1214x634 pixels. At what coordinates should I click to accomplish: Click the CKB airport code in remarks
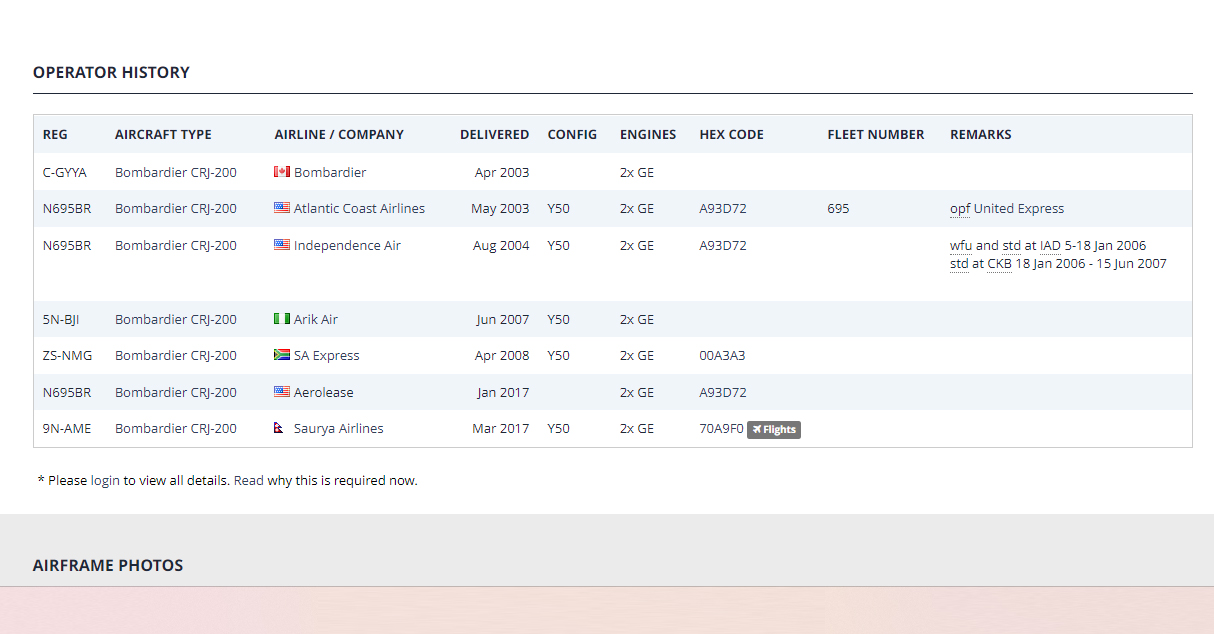click(999, 264)
